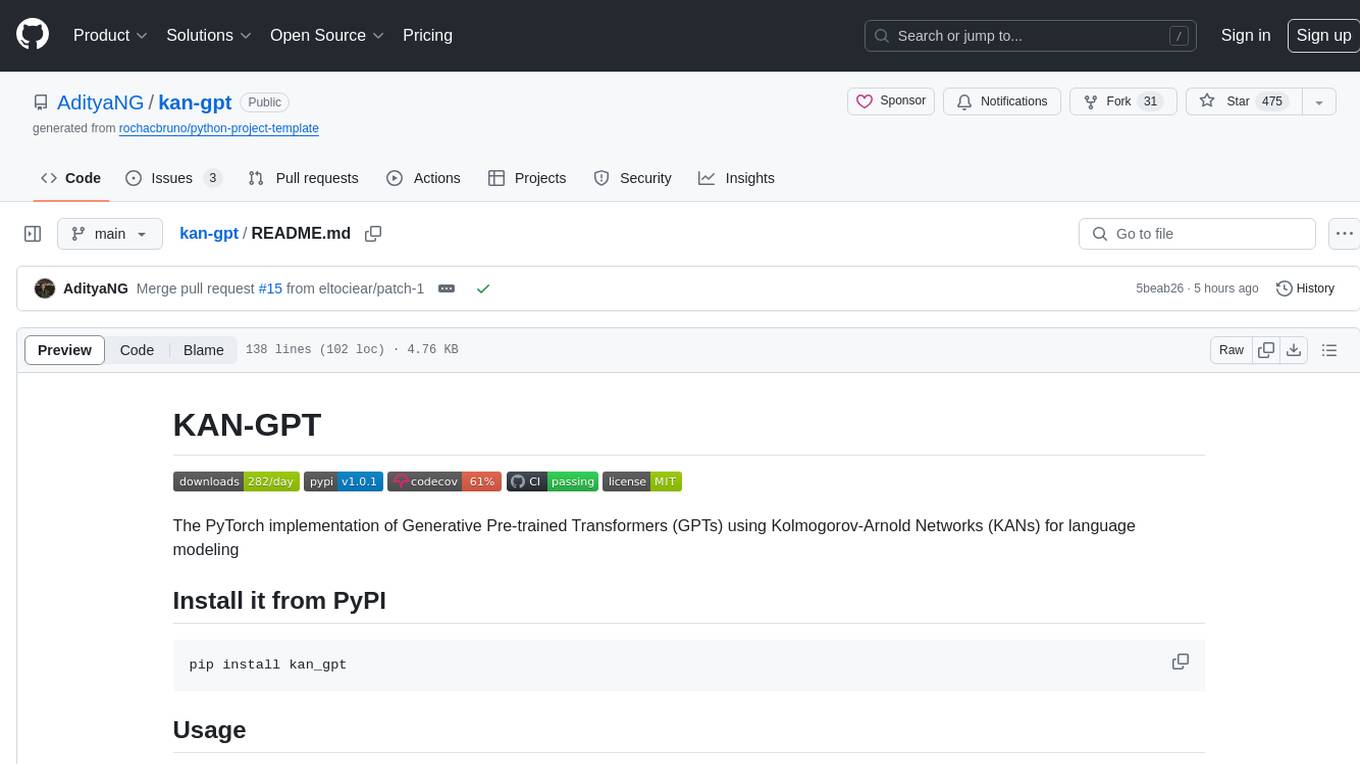Click the AdityaNG commit author avatar
The width and height of the screenshot is (1360, 764).
tap(44, 288)
